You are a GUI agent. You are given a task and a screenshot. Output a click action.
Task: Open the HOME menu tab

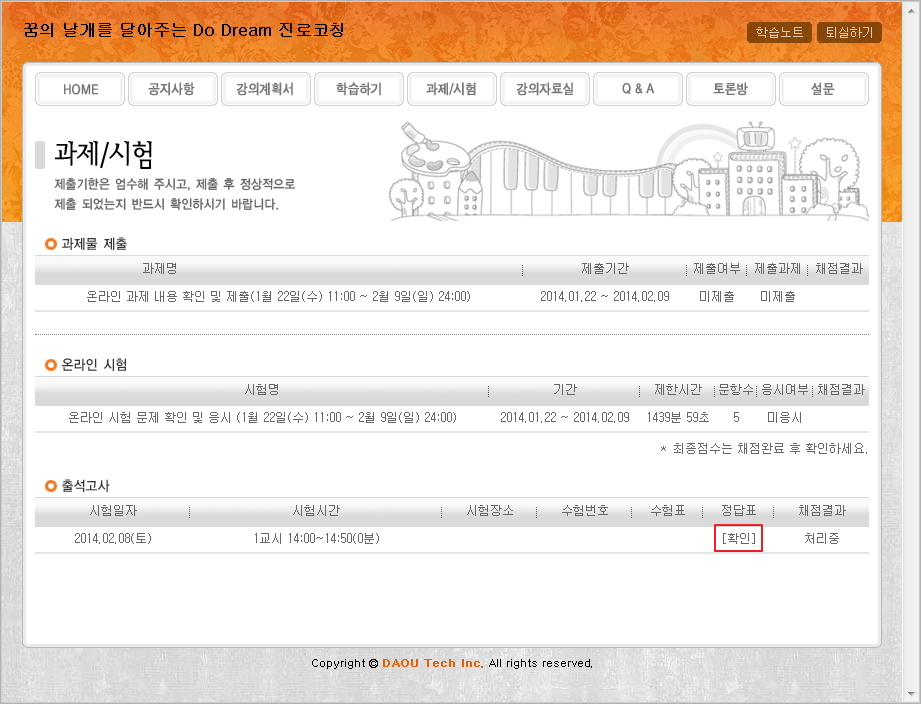point(80,89)
